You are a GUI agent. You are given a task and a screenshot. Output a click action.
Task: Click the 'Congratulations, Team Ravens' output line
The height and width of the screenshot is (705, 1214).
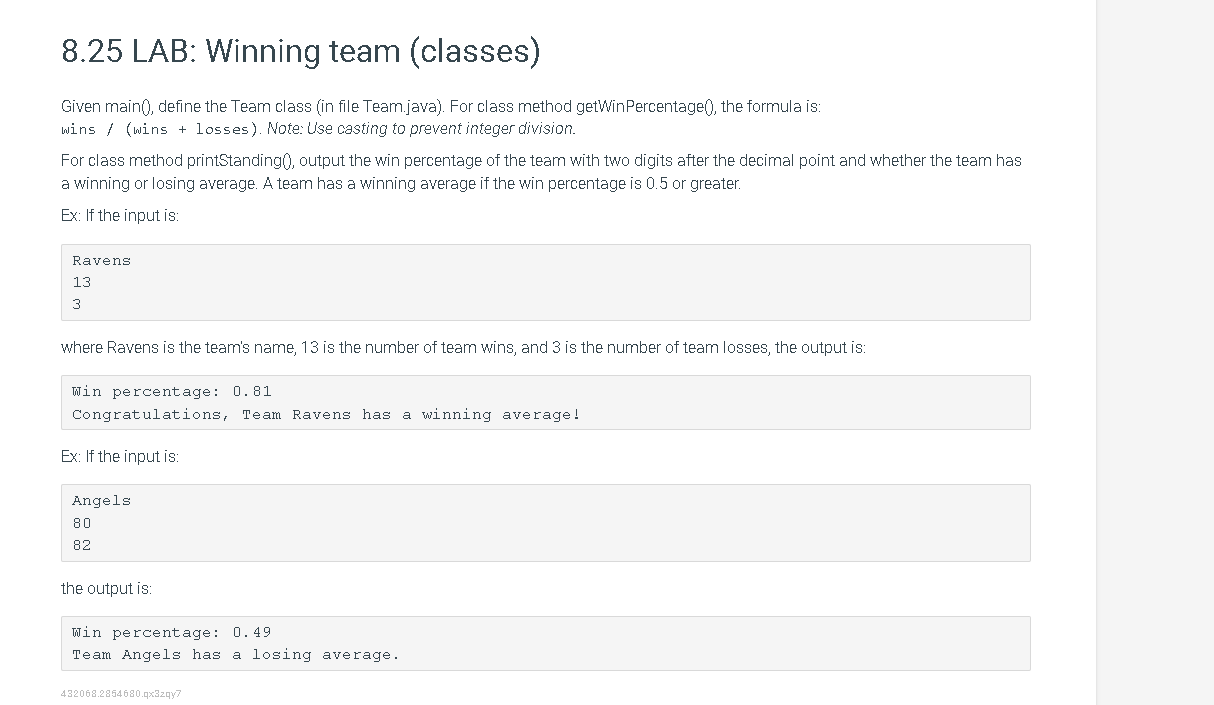[x=326, y=414]
